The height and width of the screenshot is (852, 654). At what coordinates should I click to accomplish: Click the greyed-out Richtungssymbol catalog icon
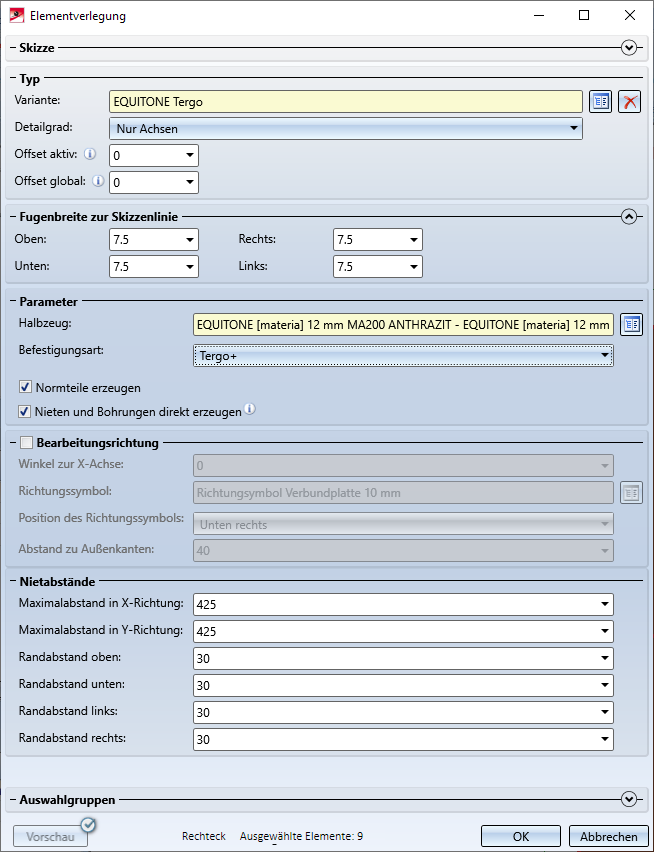(631, 493)
